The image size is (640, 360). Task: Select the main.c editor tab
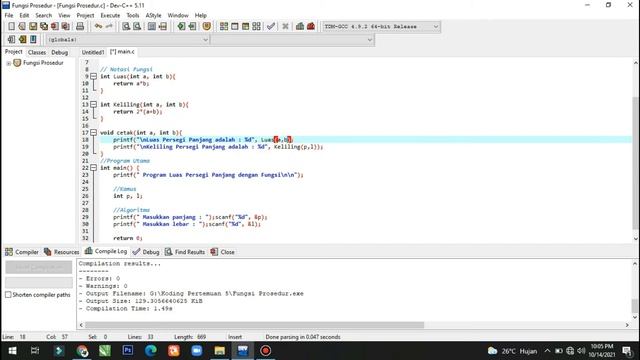[x=122, y=52]
